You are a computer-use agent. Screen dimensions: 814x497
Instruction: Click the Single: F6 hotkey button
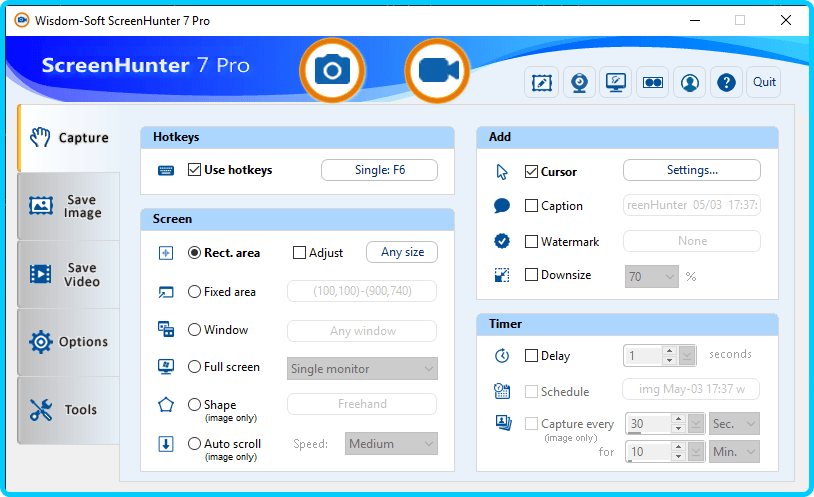click(x=379, y=170)
